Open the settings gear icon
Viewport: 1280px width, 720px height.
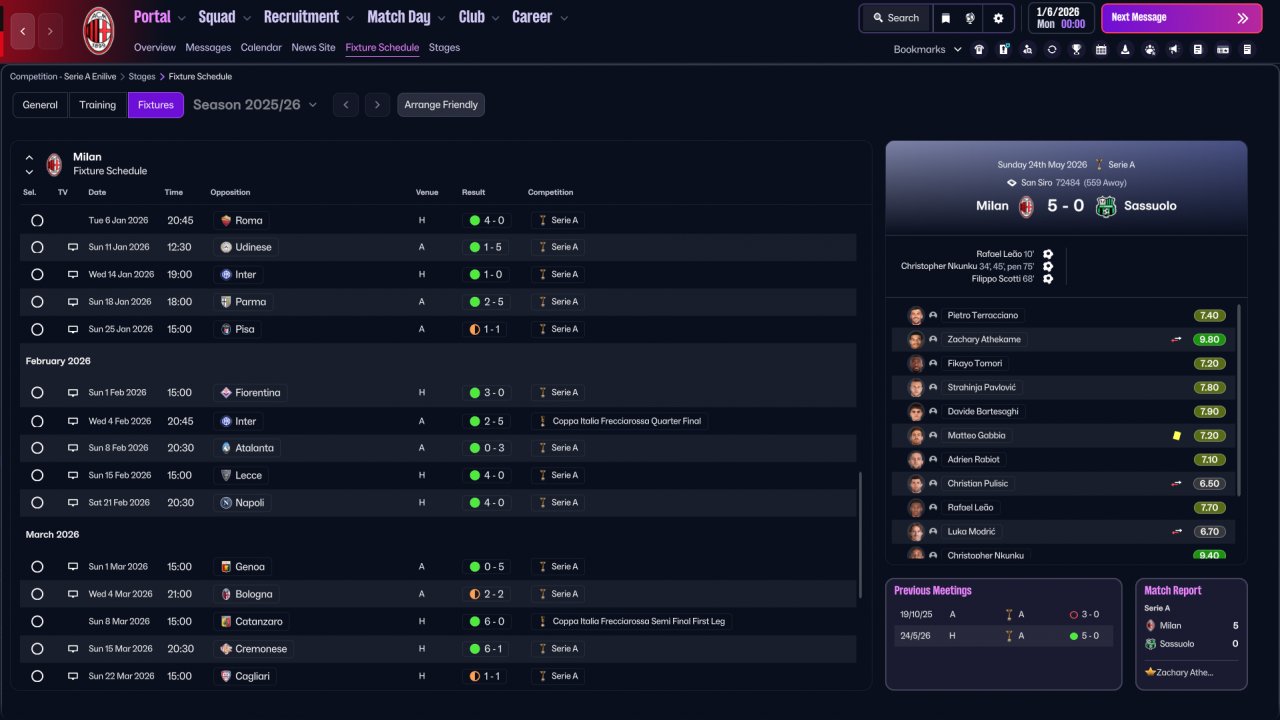point(998,18)
